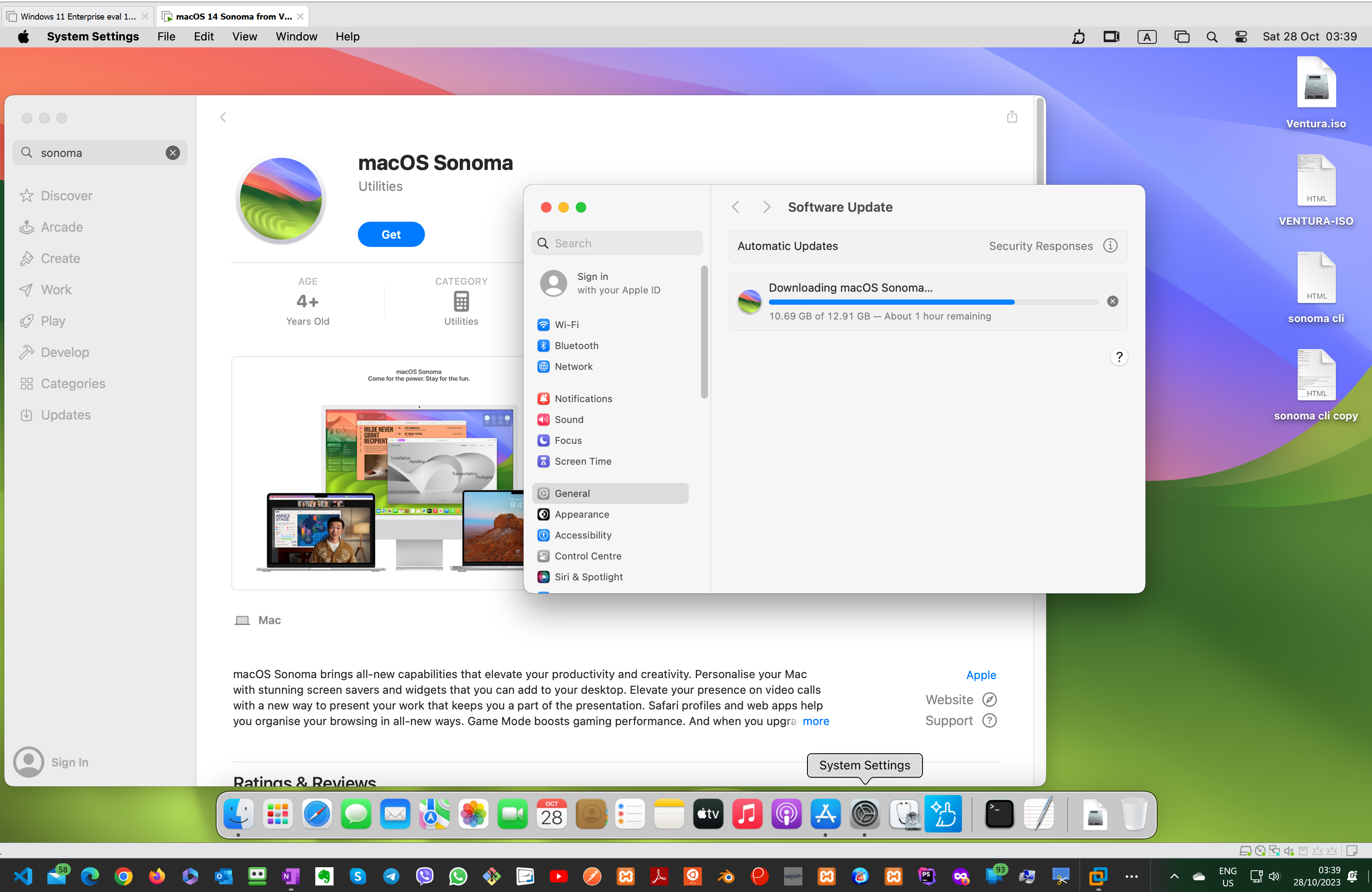
Task: Click the Security Responses info icon
Action: [x=1110, y=246]
